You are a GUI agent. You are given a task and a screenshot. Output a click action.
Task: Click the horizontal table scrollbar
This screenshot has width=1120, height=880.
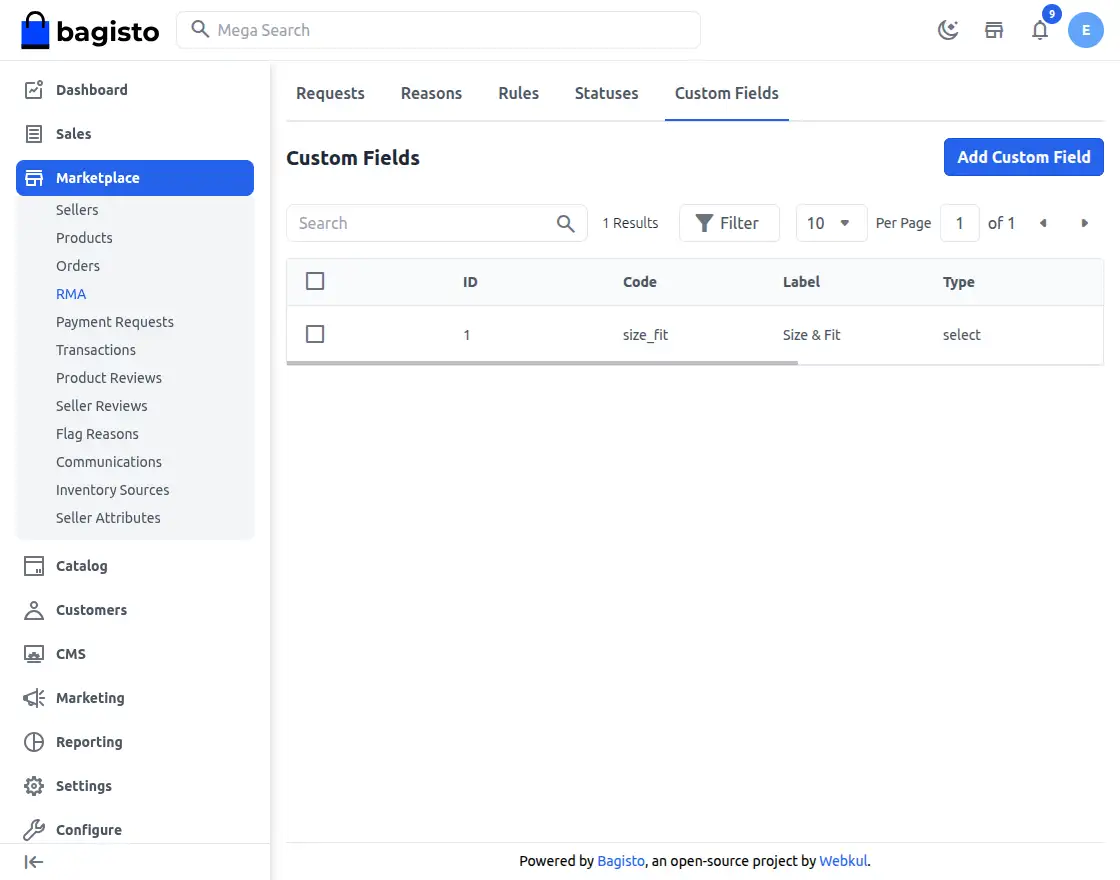[541, 362]
